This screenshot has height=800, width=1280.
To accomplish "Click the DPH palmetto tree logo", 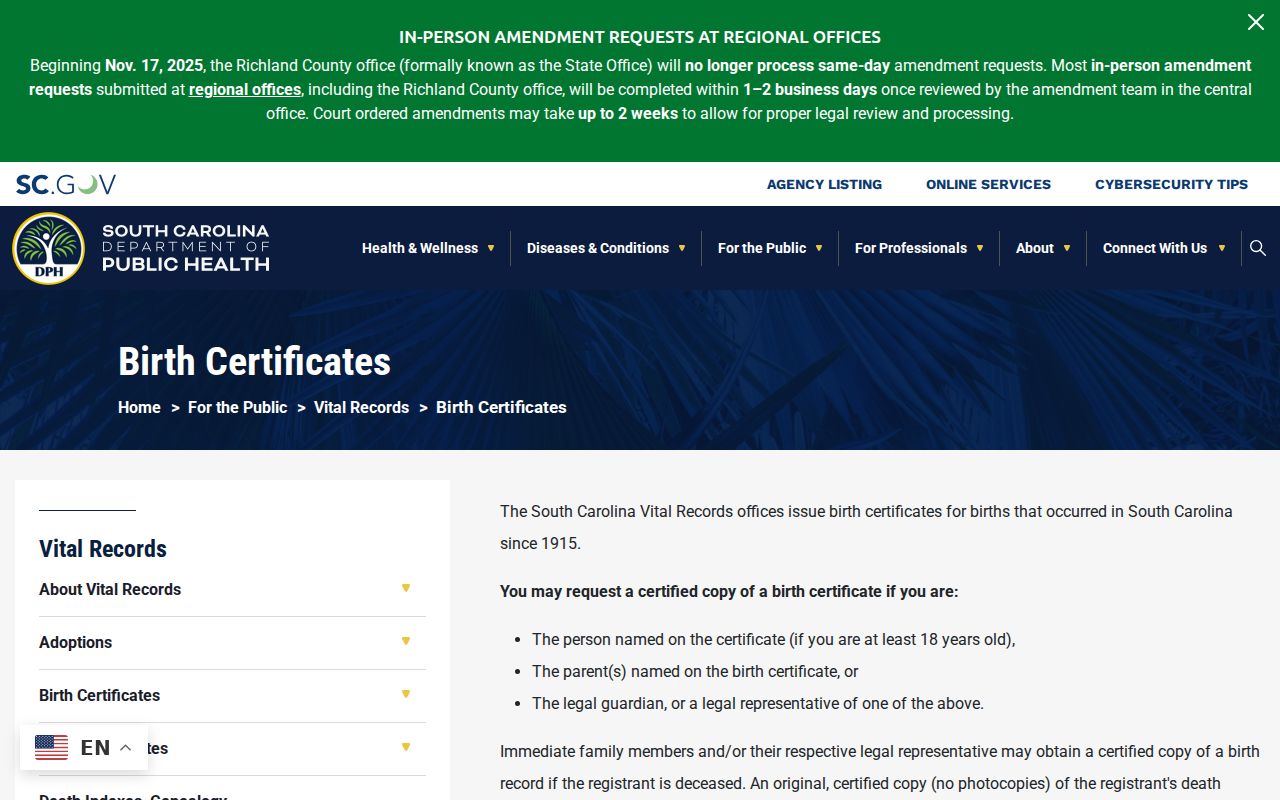I will (48, 248).
